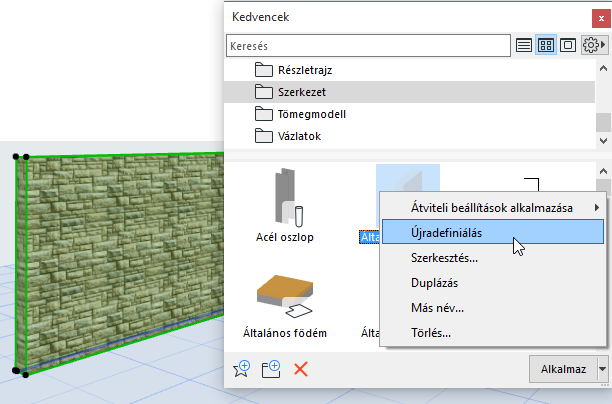Screen dimensions: 612x404
Task: Click the Alkalmaz button
Action: 563,369
